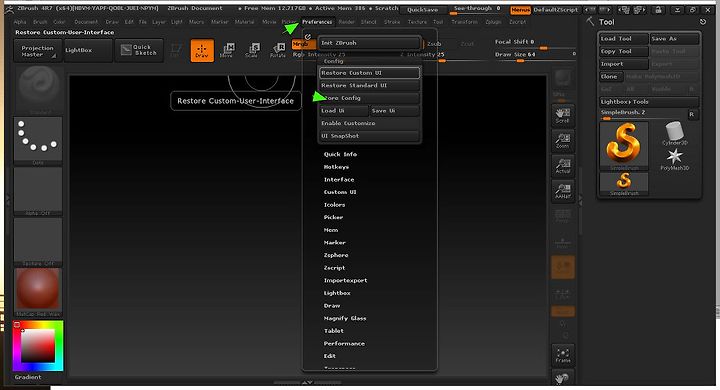The image size is (720, 390).
Task: Click the Scroll canvas icon
Action: [563, 115]
